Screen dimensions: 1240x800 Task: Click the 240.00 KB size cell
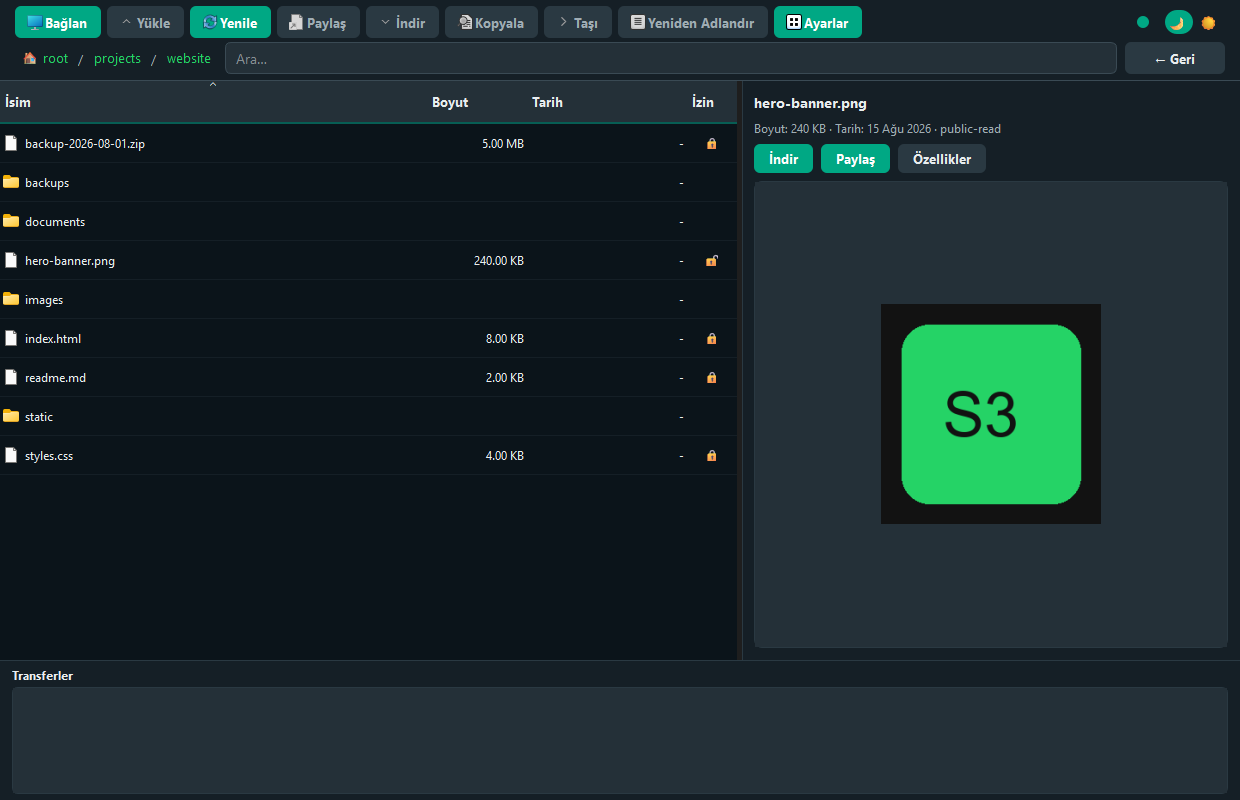pyautogui.click(x=499, y=261)
